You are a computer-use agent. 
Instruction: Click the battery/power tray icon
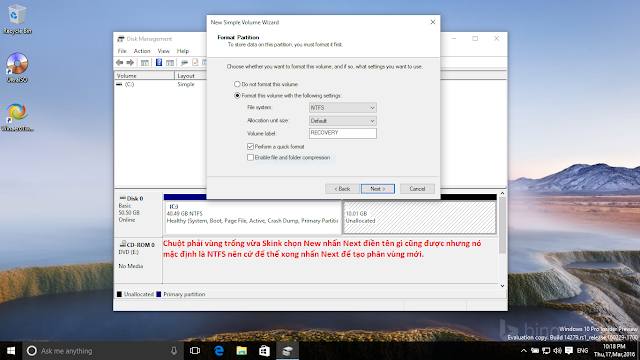[x=535, y=351]
